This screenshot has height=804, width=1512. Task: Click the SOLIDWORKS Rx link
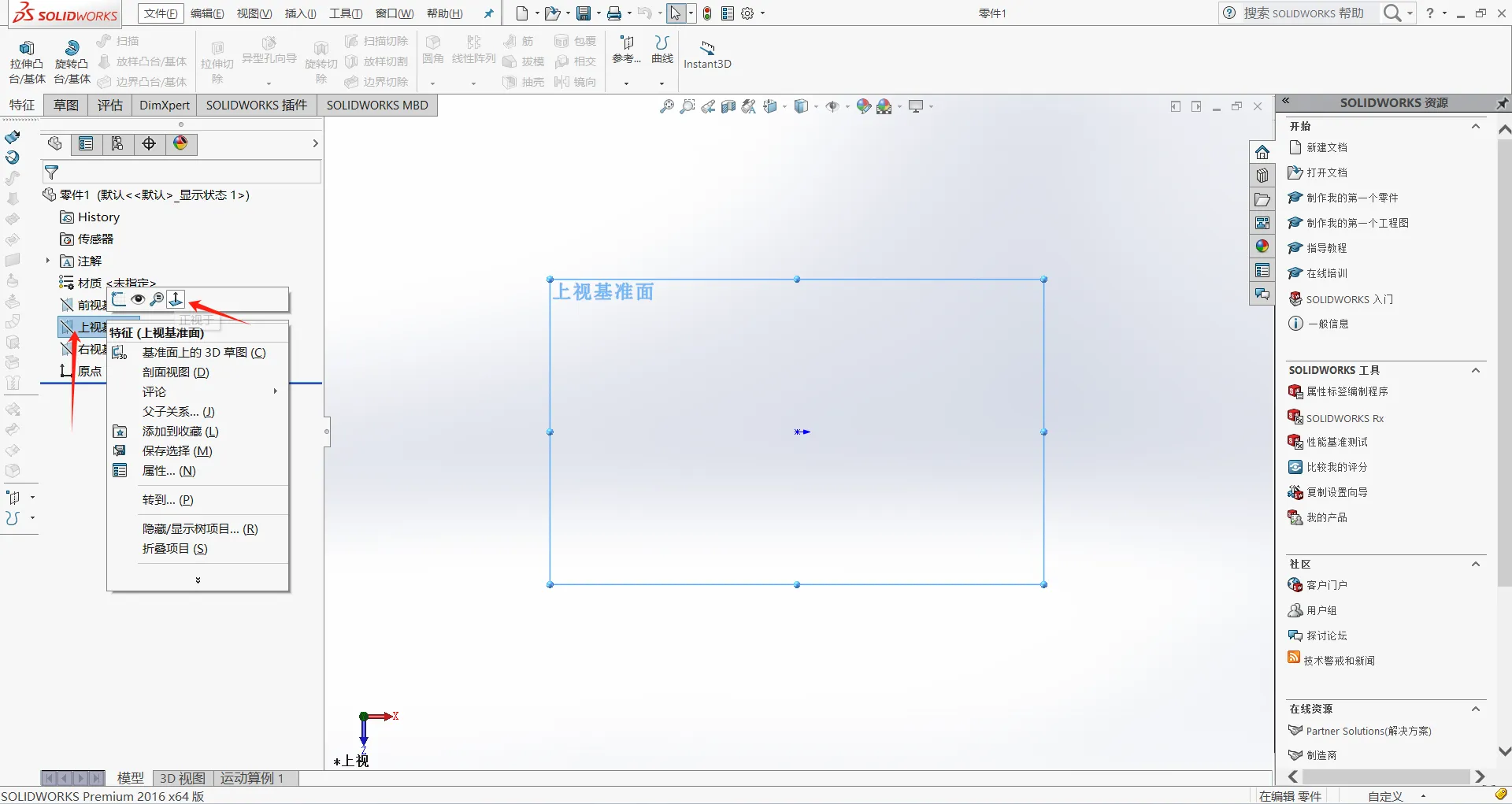[1345, 418]
